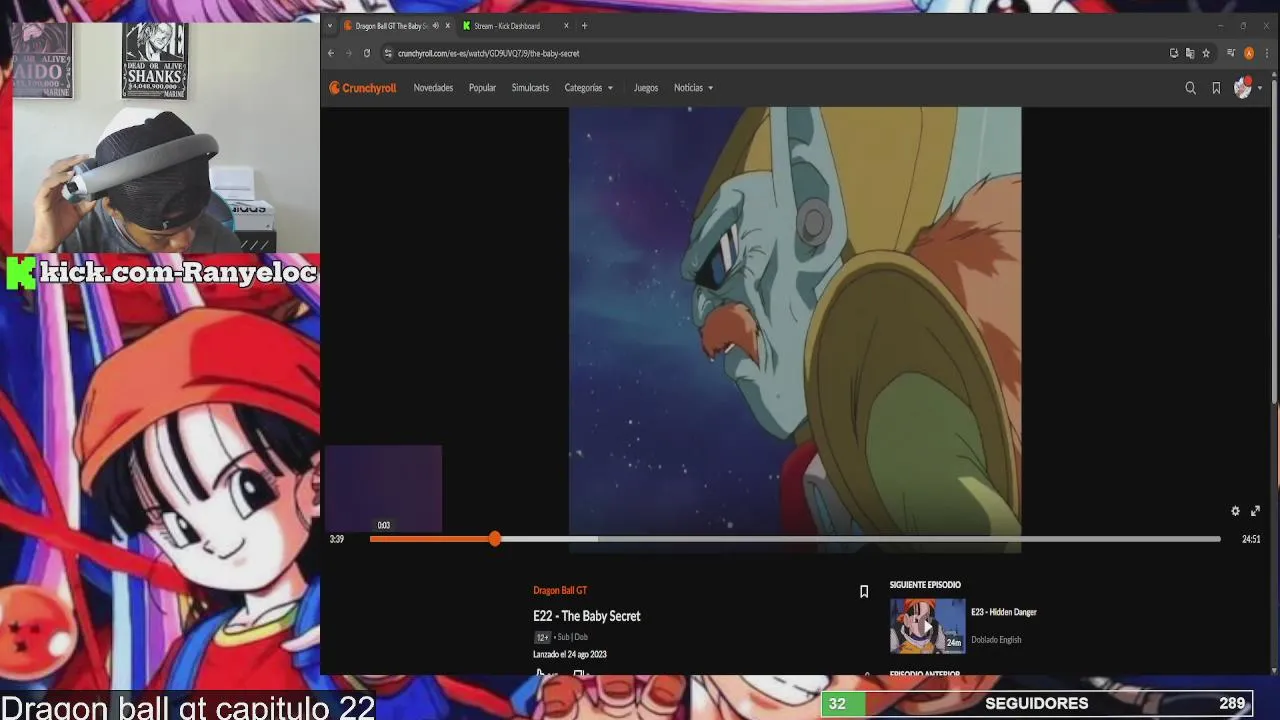Enter fullscreen on the video player
Screen dimensions: 1280x720
click(x=1255, y=511)
